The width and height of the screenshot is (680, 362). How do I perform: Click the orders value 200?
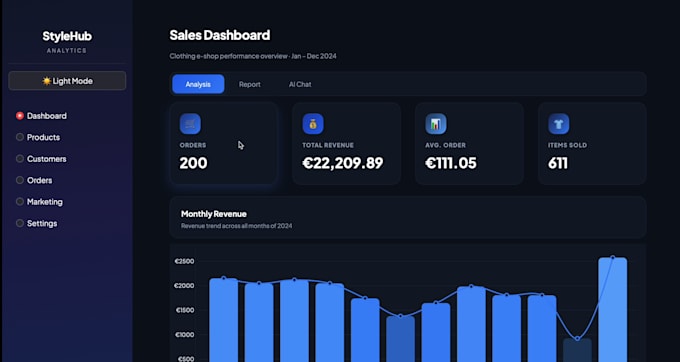click(193, 163)
